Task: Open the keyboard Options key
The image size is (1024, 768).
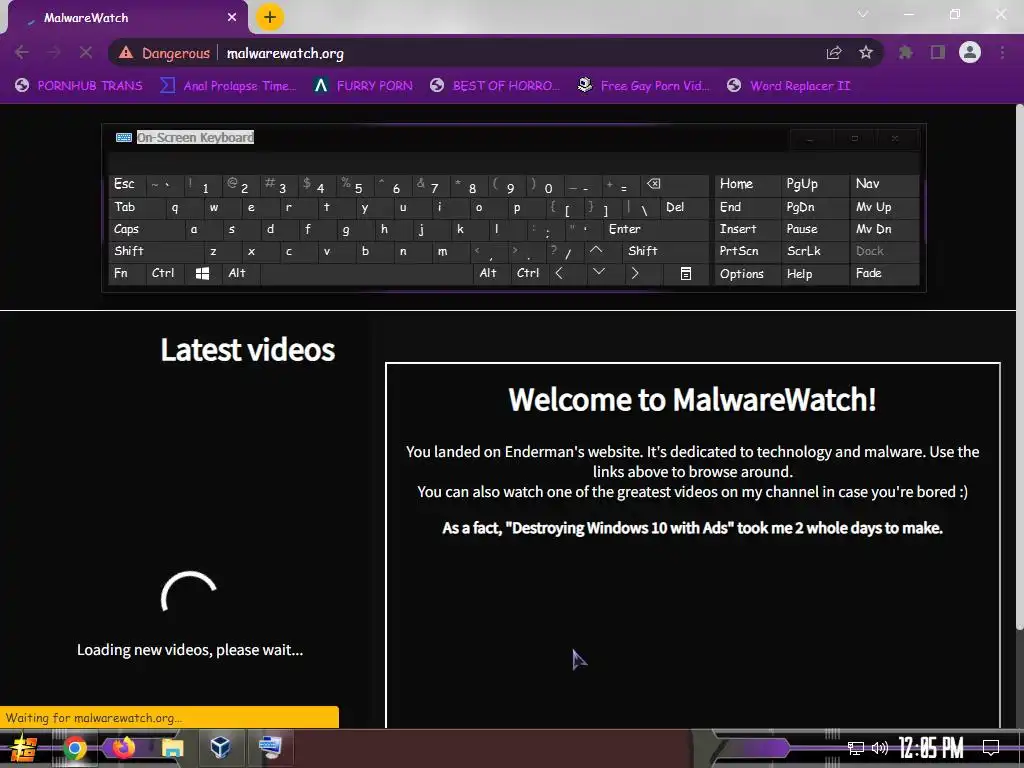Action: point(746,274)
